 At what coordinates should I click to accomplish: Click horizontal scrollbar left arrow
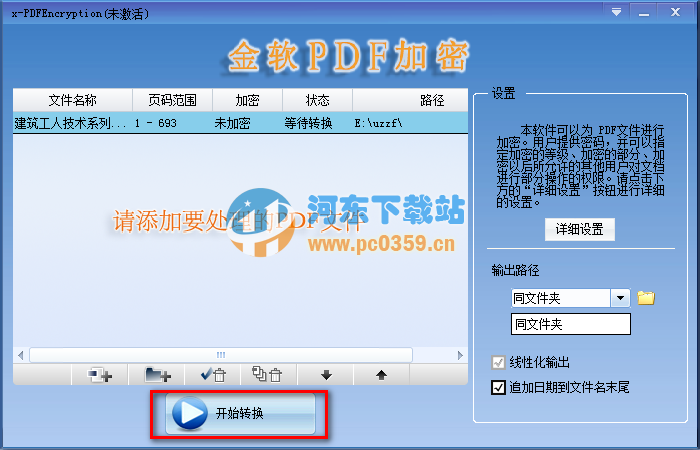click(x=21, y=355)
